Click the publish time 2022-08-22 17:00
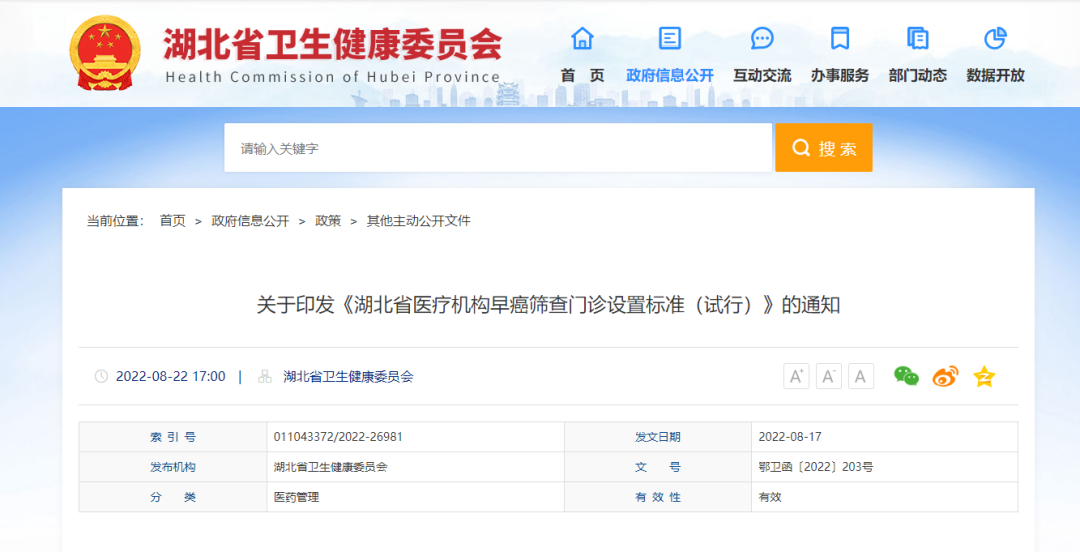Viewport: 1080px width, 552px height. pos(170,376)
